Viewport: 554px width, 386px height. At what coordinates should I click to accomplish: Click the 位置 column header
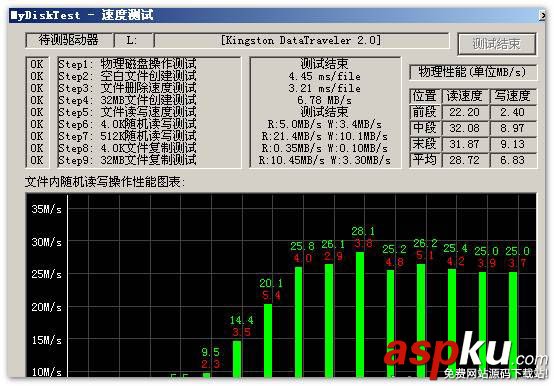(425, 96)
